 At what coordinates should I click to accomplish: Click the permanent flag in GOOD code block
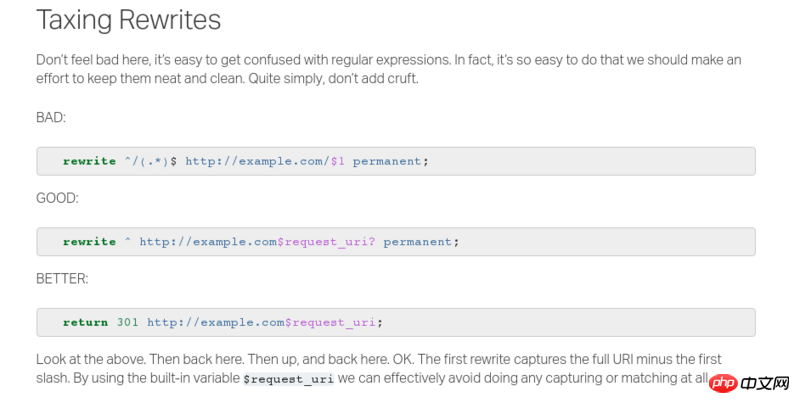tap(418, 242)
